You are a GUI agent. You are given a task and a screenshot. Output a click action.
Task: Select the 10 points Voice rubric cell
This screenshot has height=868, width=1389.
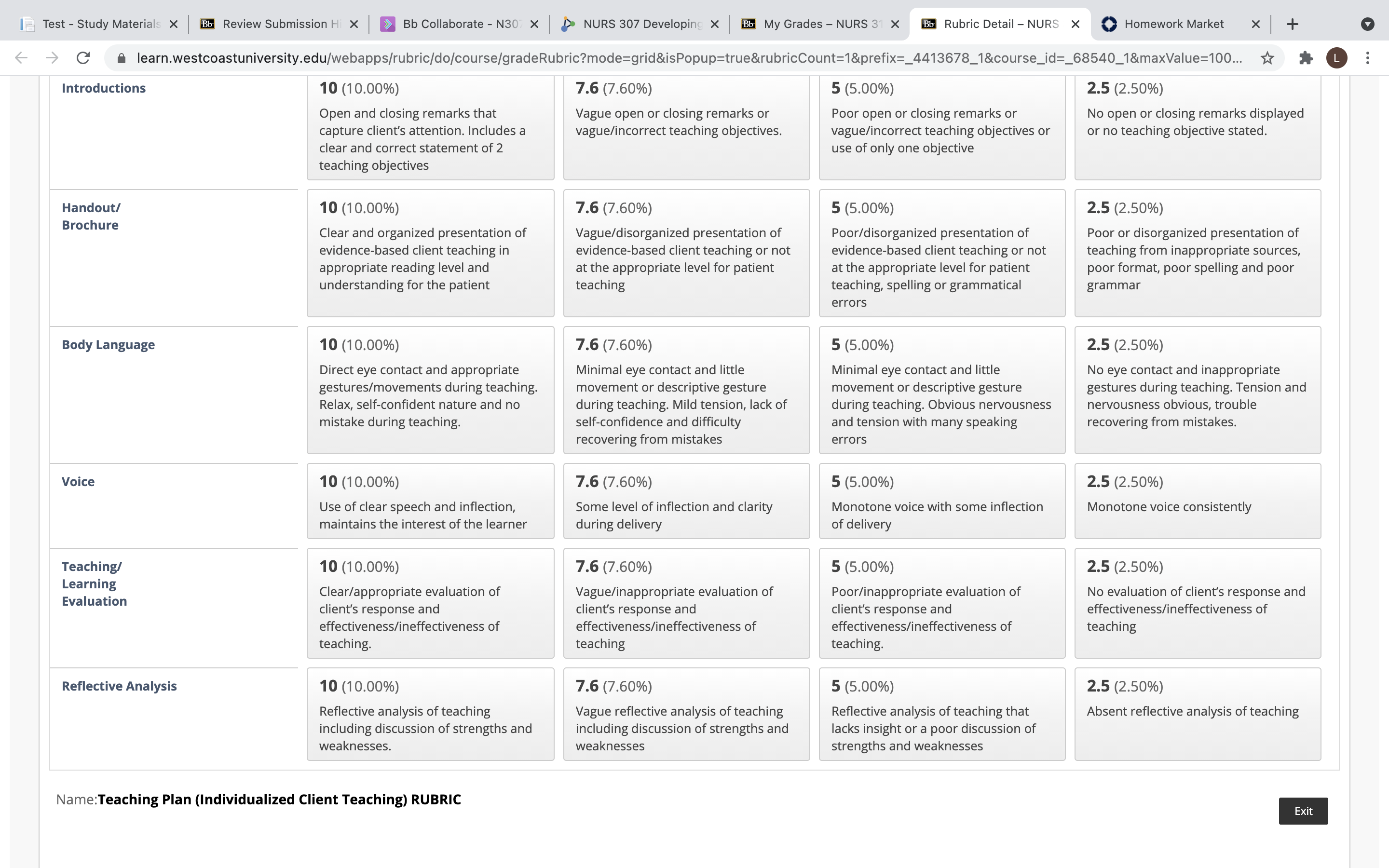(x=431, y=501)
